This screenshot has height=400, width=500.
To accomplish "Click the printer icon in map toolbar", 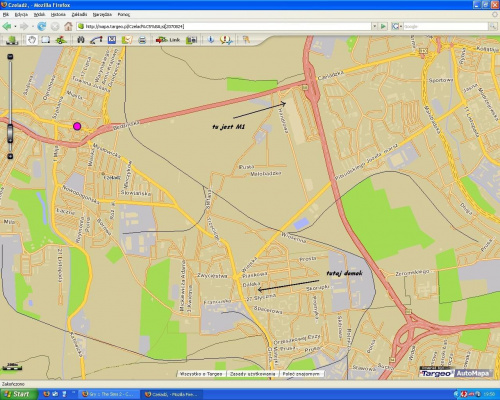I will pos(142,40).
